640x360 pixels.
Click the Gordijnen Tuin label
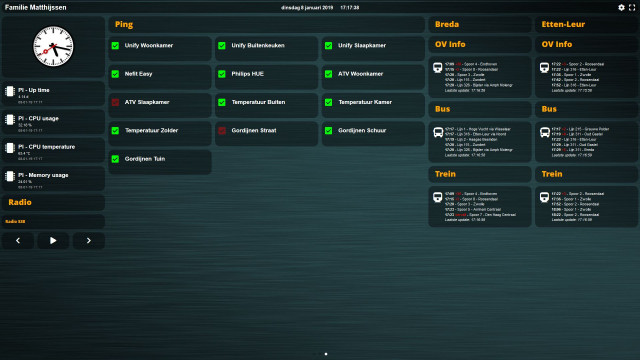coord(145,159)
